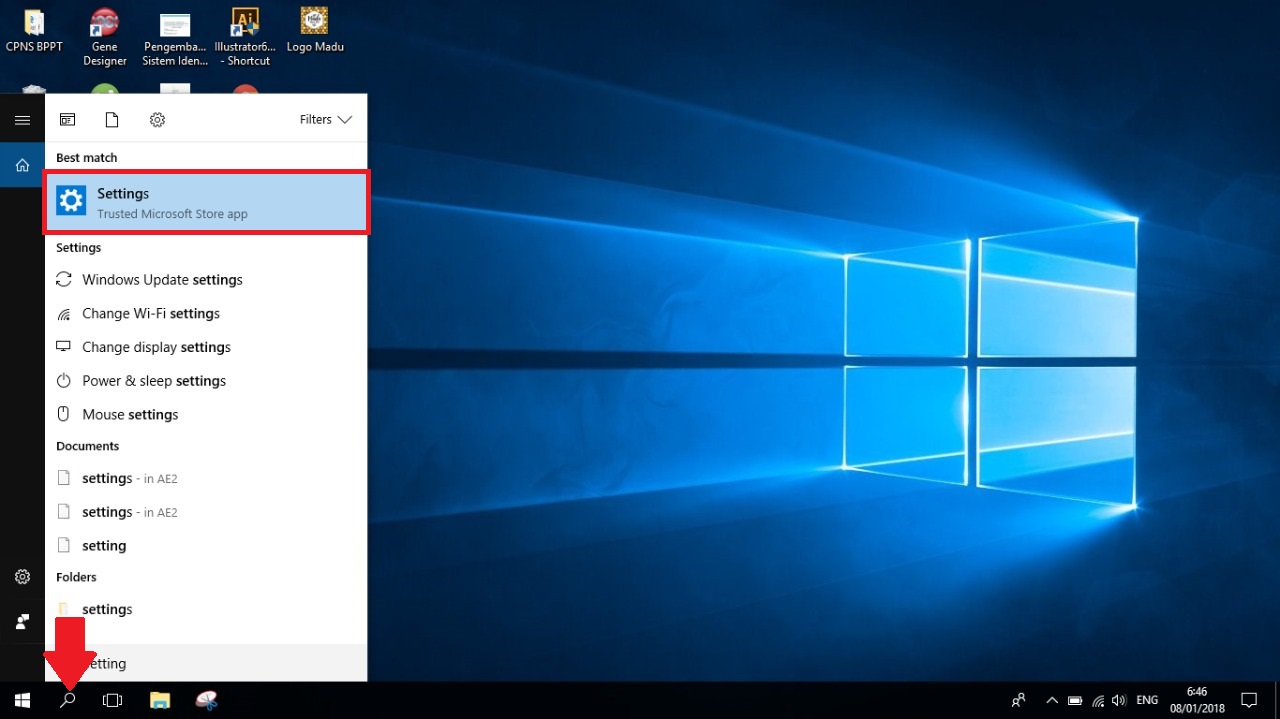Switch input language via ENG indicator
This screenshot has width=1280, height=719.
tap(1147, 700)
